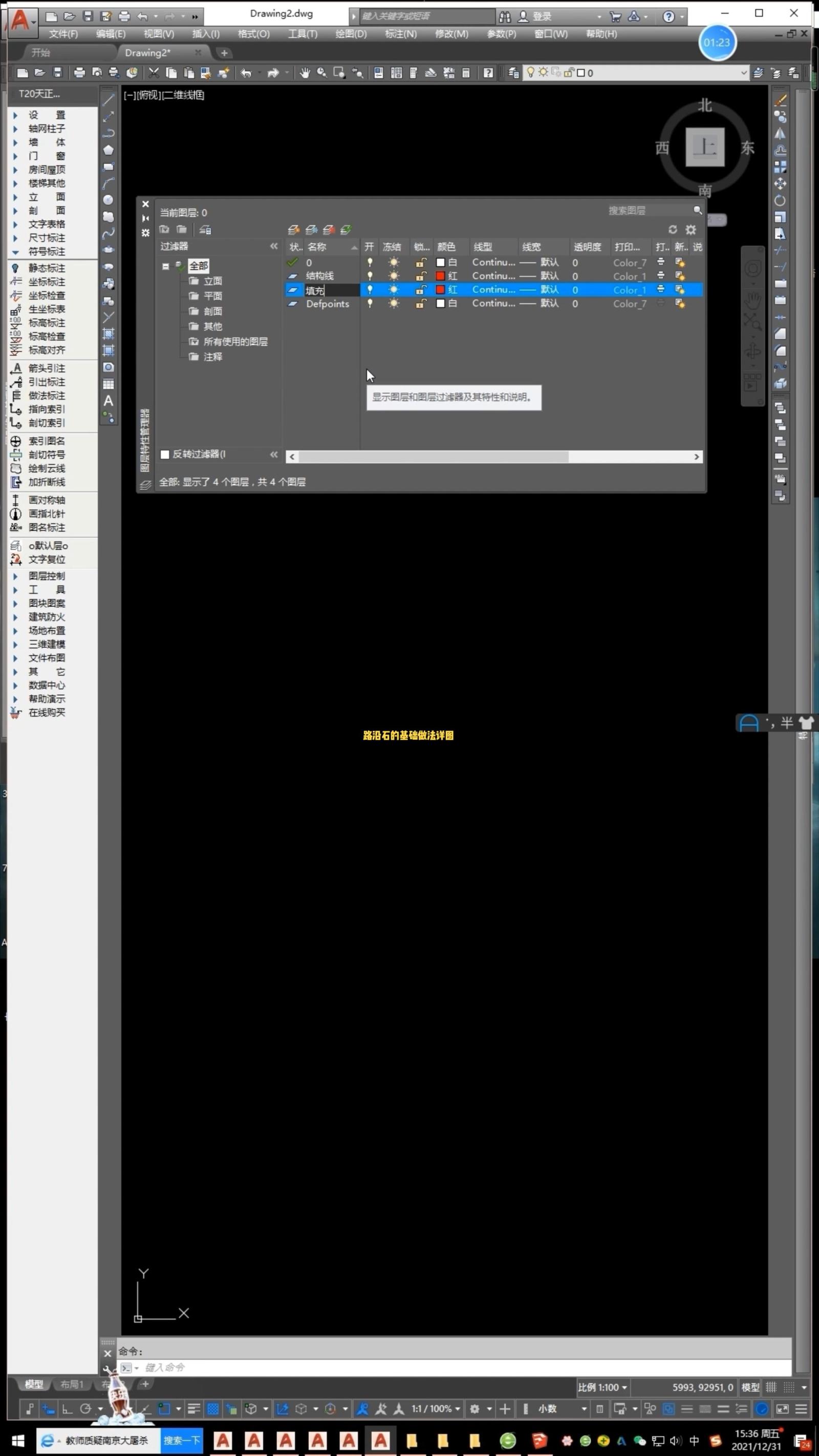
Task: Toggle the 反转过滤器 checkbox
Action: (x=165, y=455)
